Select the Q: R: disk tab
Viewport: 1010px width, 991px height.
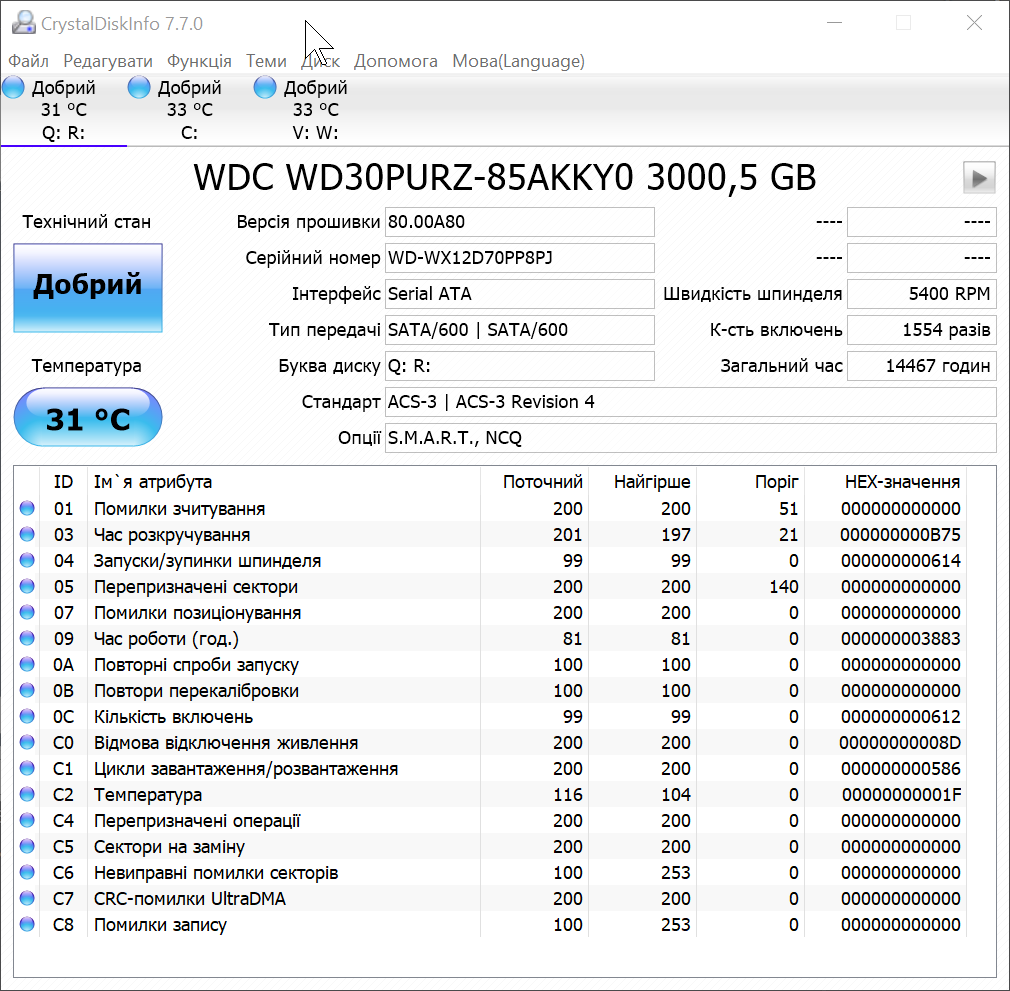pos(63,109)
